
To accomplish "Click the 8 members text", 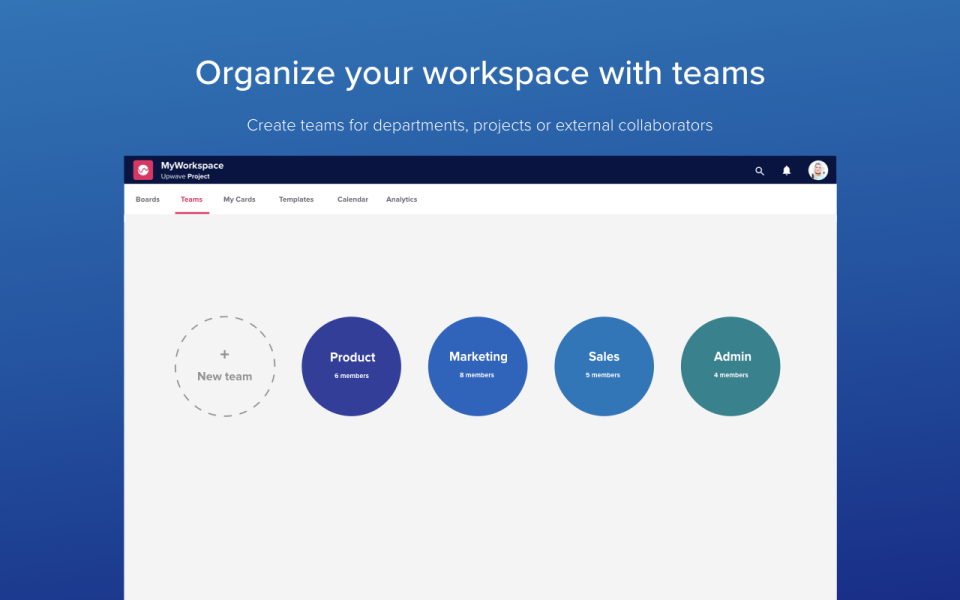I will pos(477,375).
